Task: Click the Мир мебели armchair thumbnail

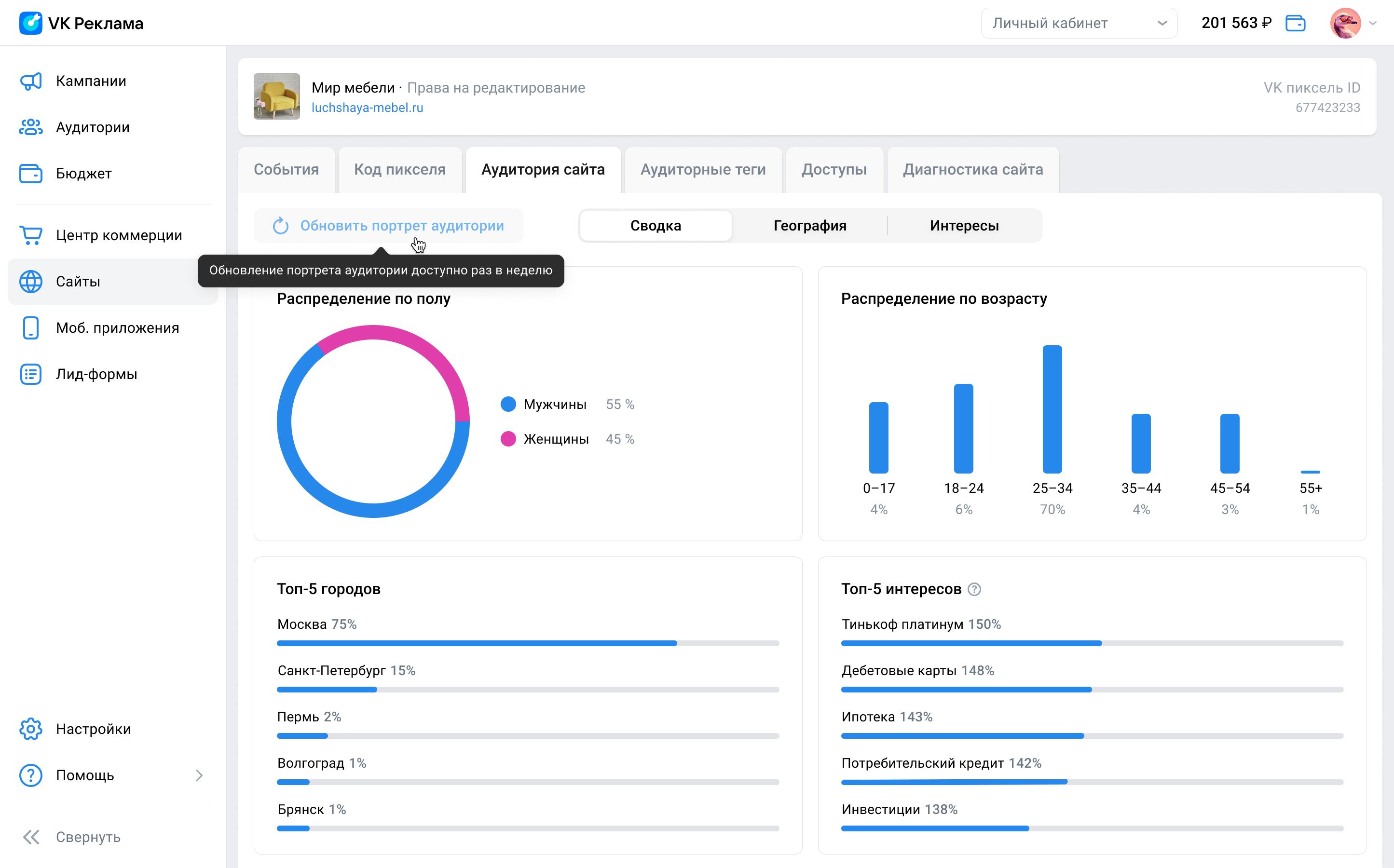Action: tap(277, 96)
